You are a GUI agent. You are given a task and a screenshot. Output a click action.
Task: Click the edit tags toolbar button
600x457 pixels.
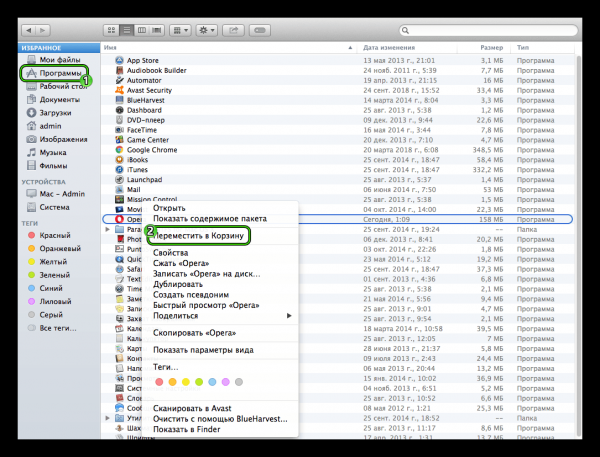[260, 30]
